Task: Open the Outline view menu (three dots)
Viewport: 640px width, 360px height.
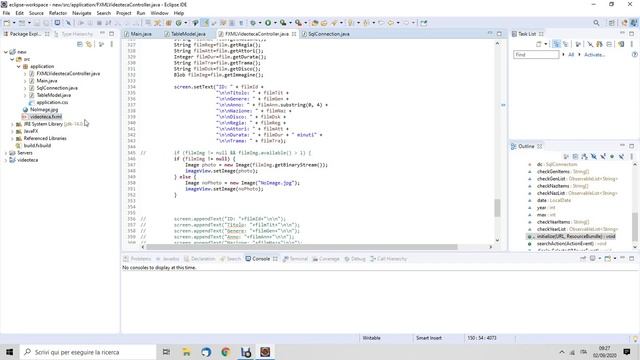Action: (632, 157)
